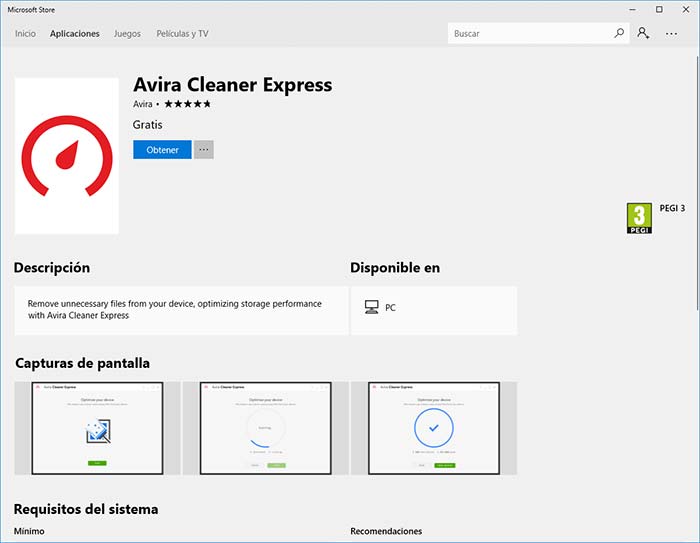Maximize the Microsoft Store window

pos(659,9)
